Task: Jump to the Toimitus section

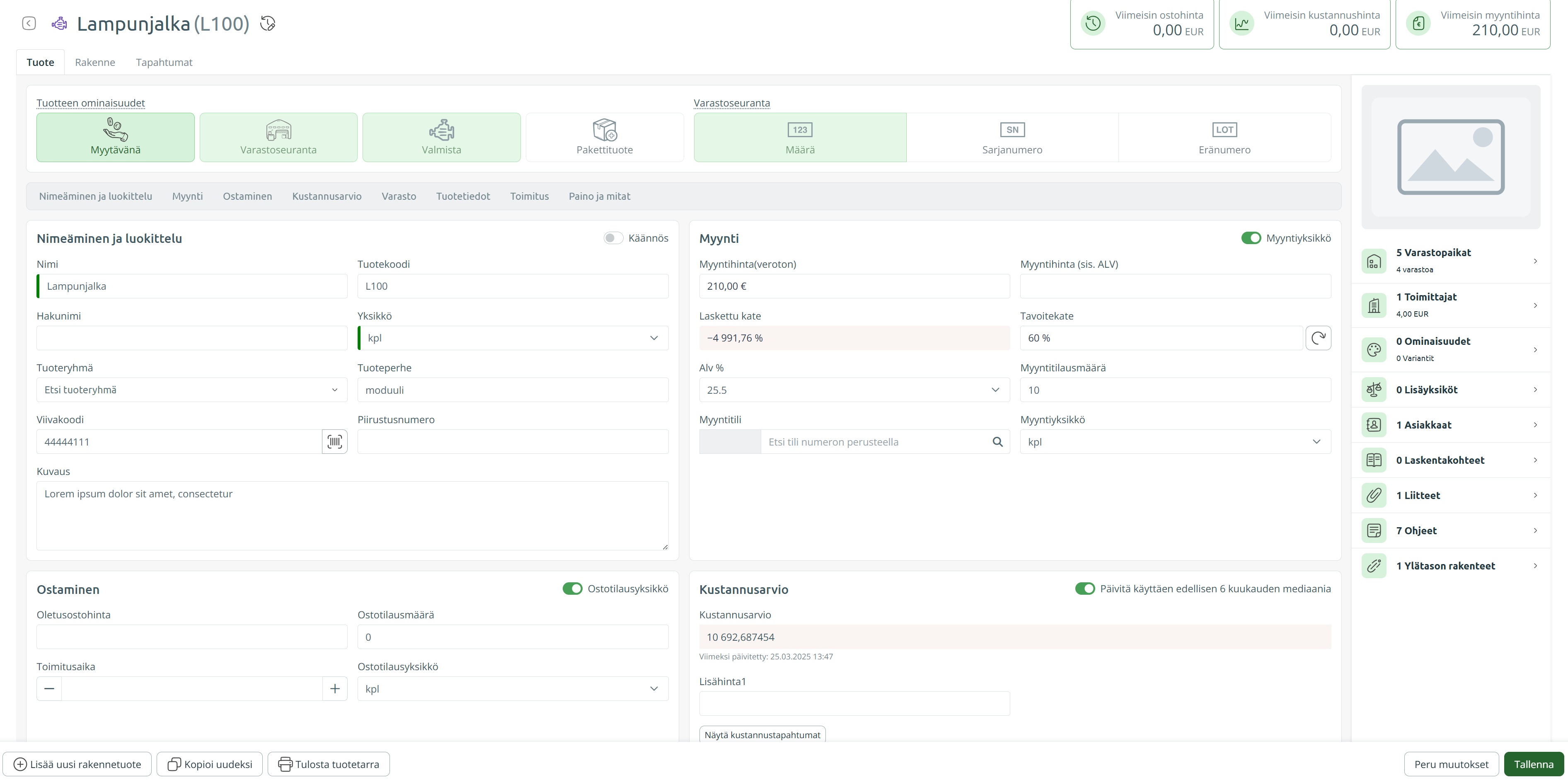Action: [530, 196]
